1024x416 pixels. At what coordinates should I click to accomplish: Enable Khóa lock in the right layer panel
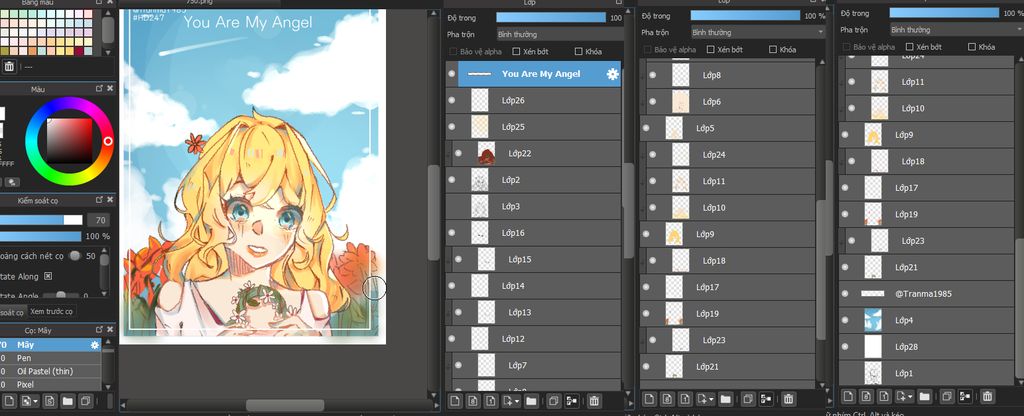[972, 47]
